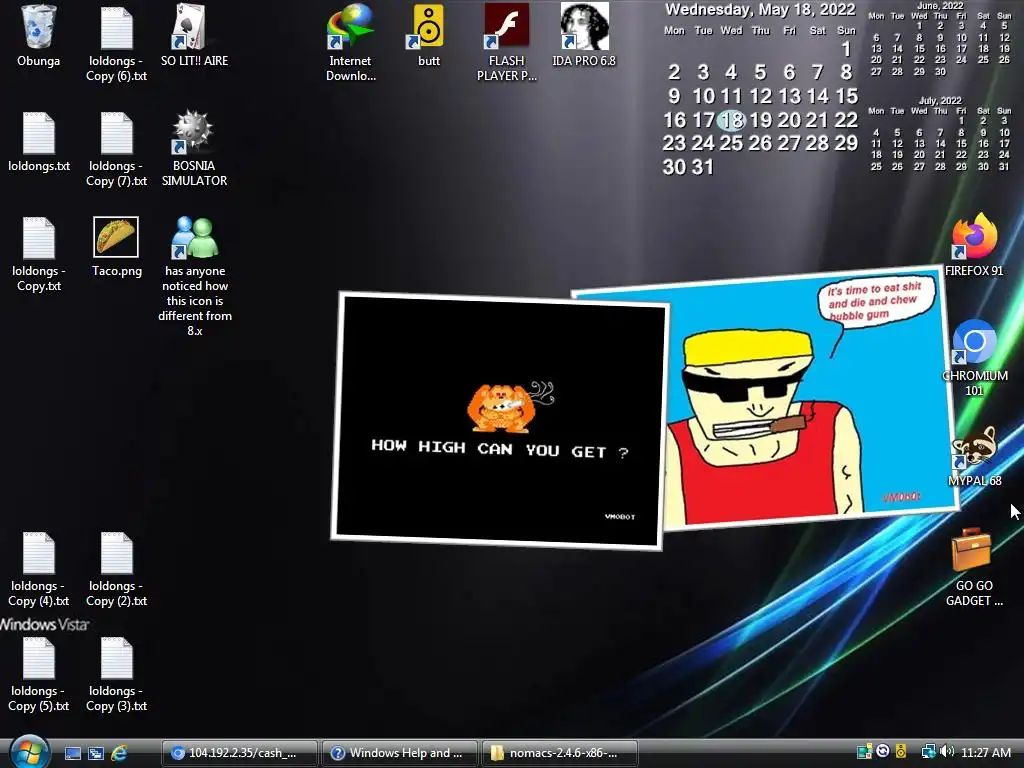Click Show Desktop in quick launch

(x=73, y=753)
